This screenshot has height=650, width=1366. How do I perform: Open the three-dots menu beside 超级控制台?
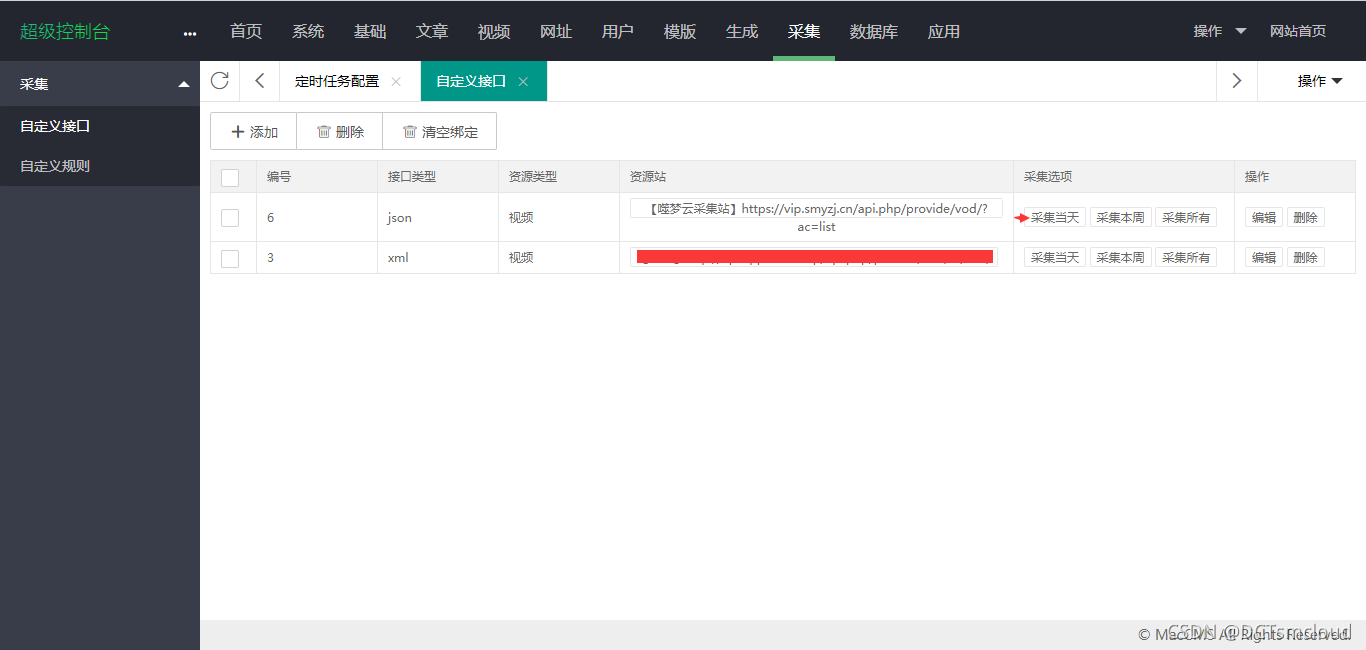[190, 33]
